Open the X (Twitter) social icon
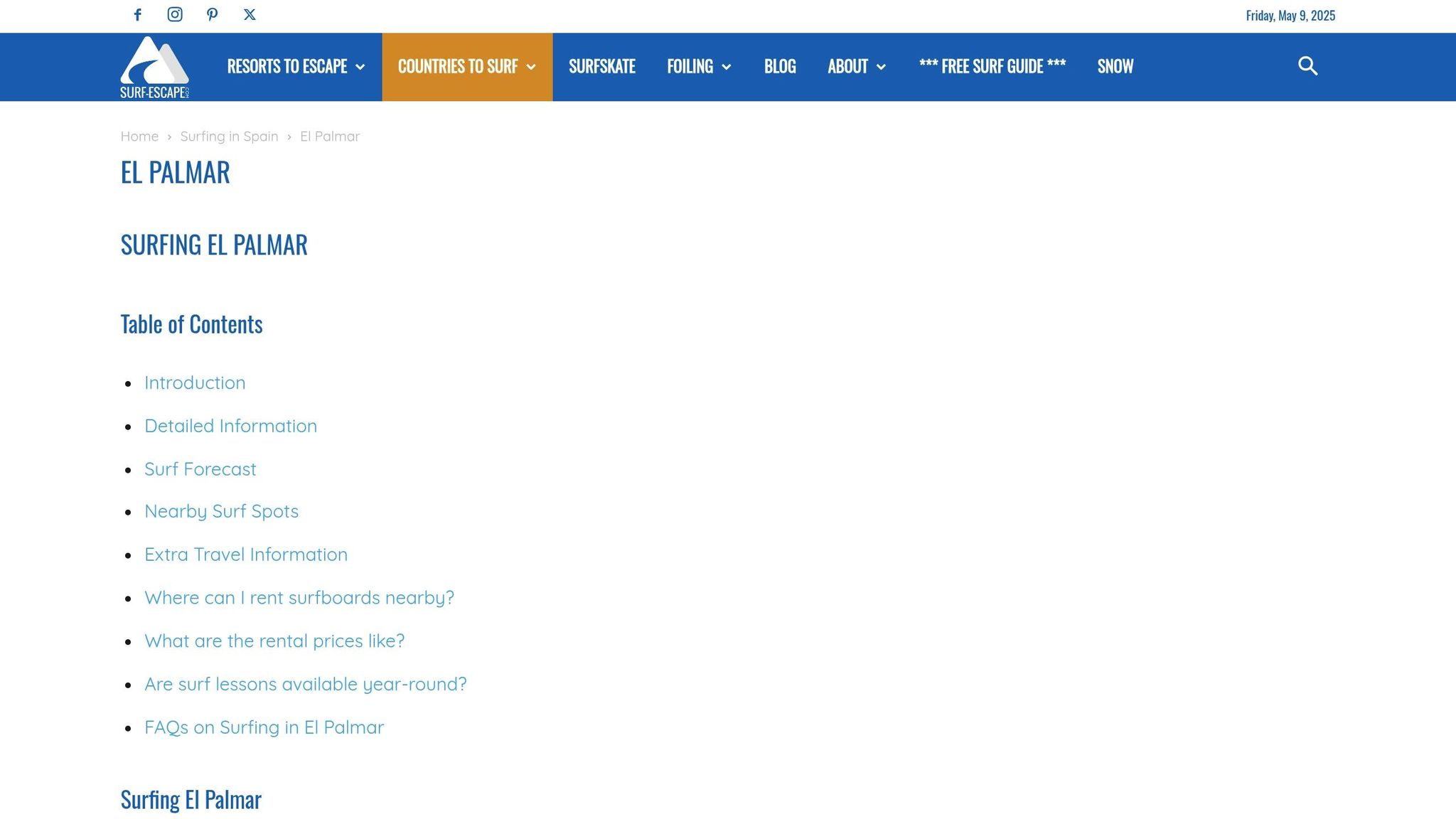 point(250,15)
